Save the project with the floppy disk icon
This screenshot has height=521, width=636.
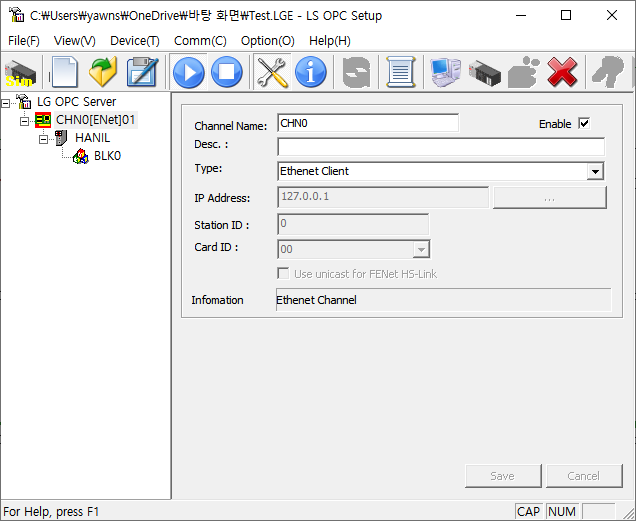tap(142, 73)
